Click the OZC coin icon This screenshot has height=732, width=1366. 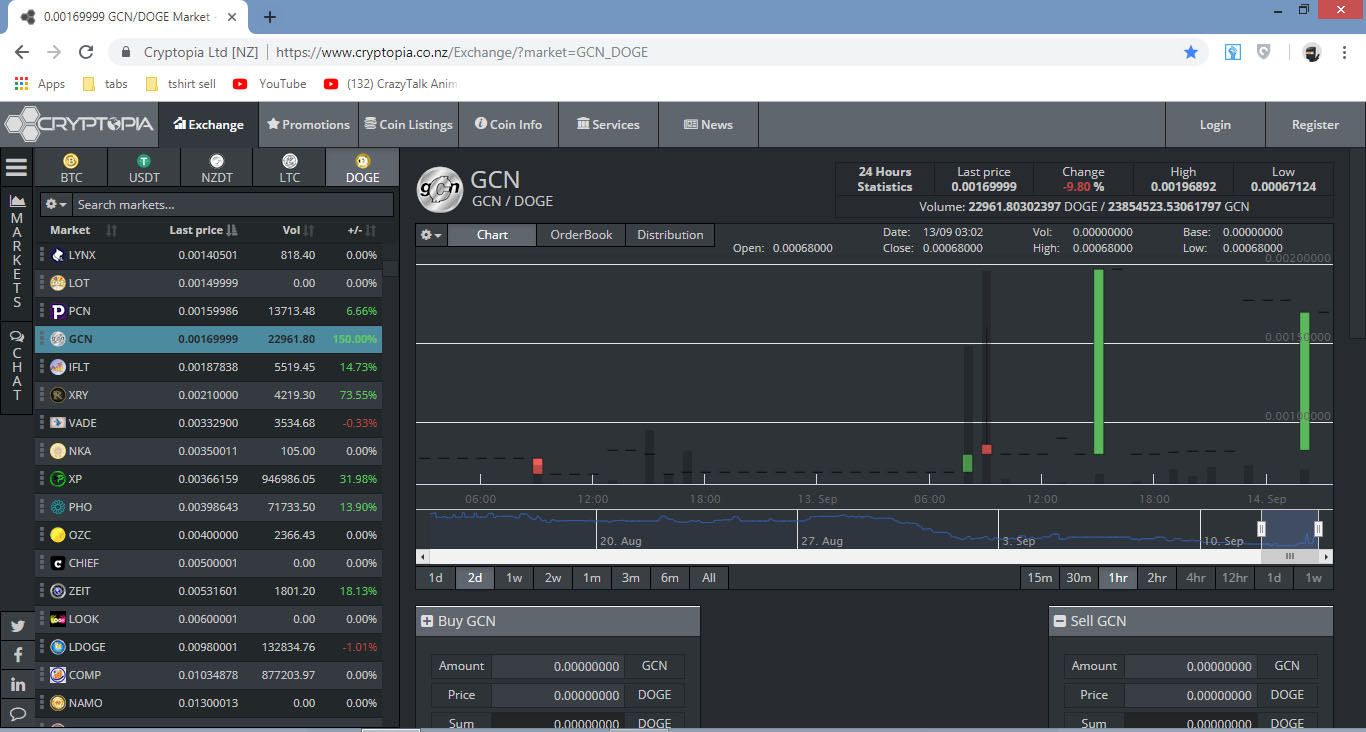click(x=58, y=535)
